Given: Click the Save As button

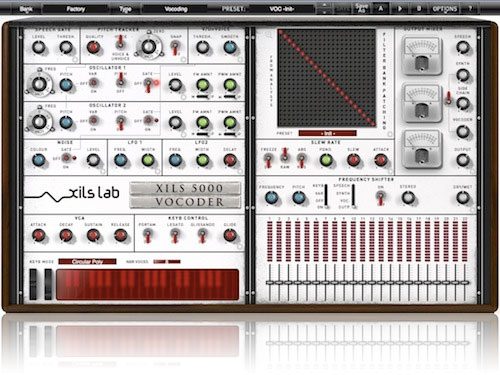Looking at the screenshot, I should click(361, 9).
